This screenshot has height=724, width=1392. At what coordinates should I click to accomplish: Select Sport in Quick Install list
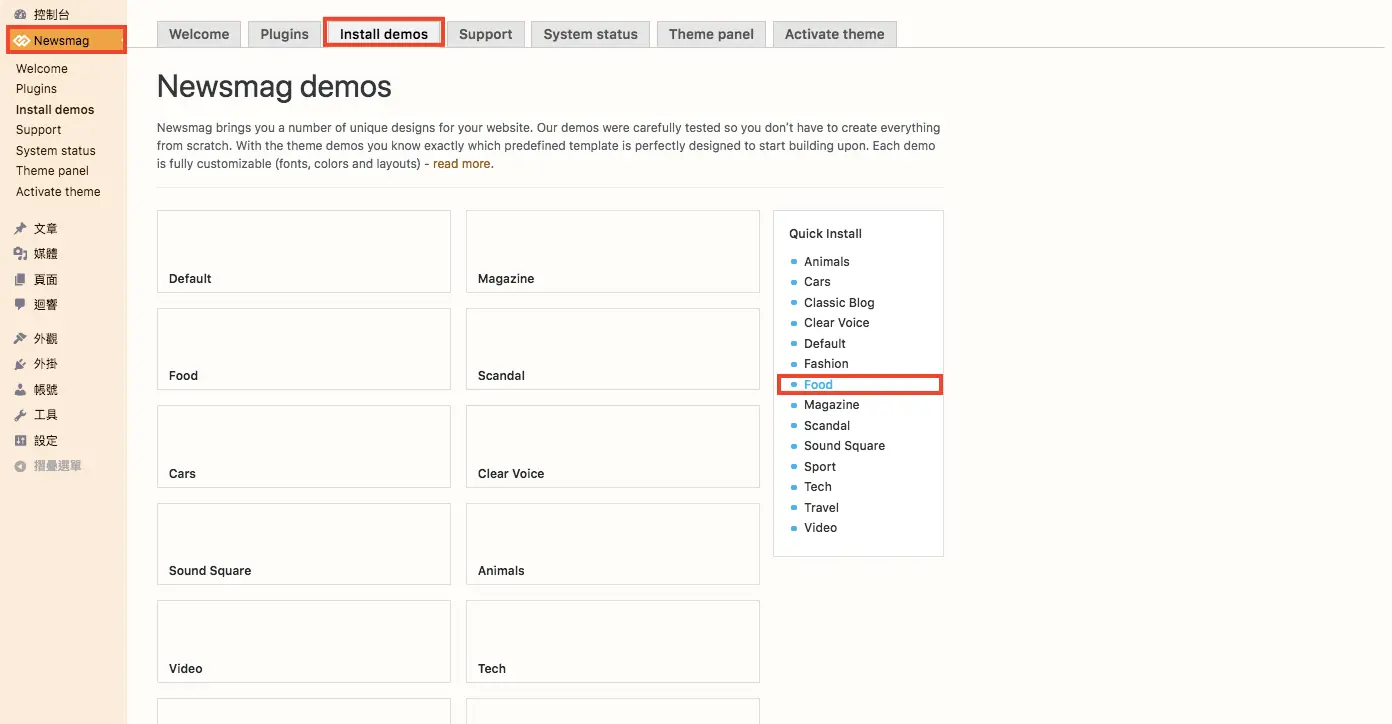click(820, 467)
